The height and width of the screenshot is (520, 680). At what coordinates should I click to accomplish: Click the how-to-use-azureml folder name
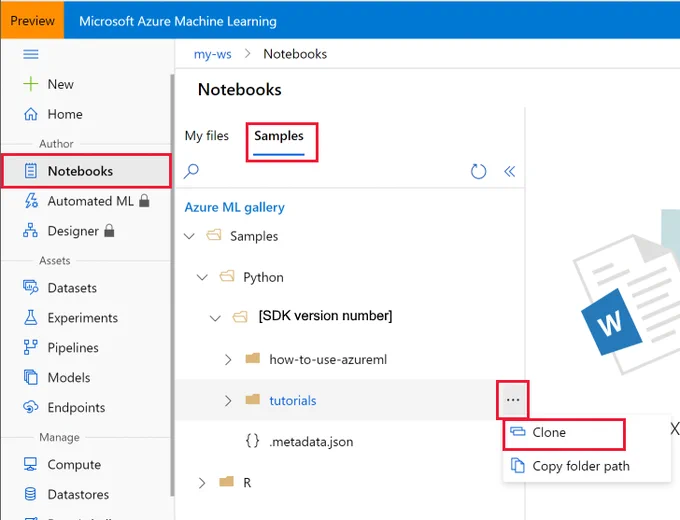click(328, 360)
